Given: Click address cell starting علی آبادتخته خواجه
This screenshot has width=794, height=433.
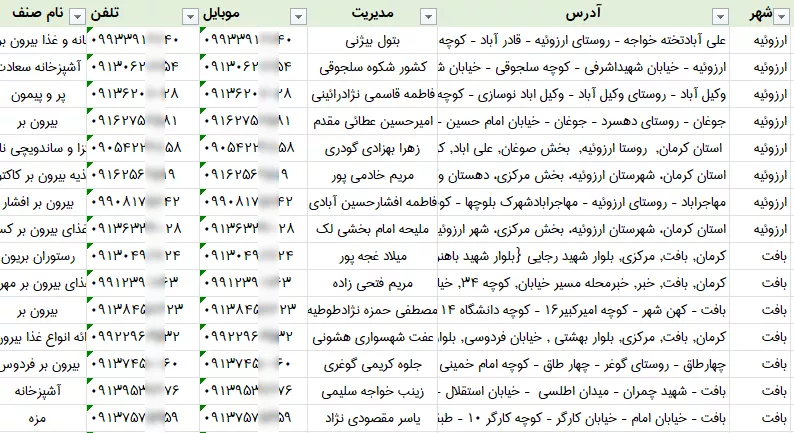Looking at the screenshot, I should pyautogui.click(x=583, y=40).
